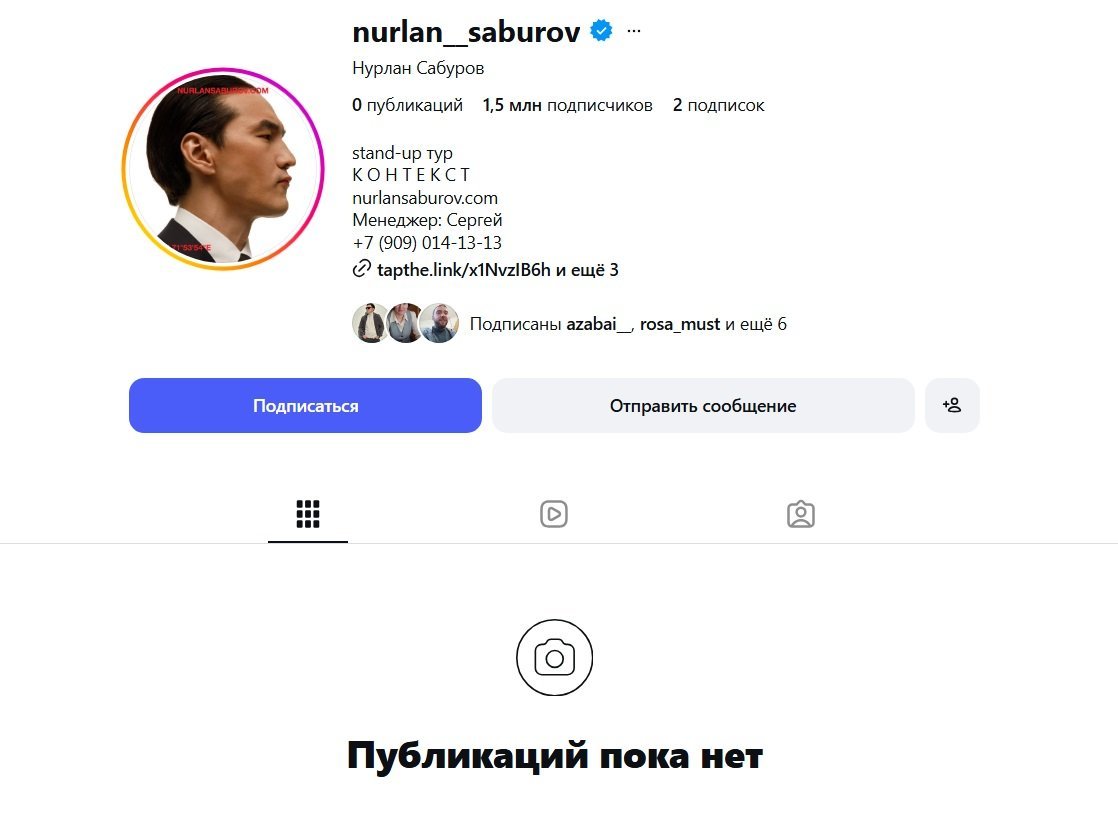
Task: Click the link chain icon
Action: click(361, 269)
